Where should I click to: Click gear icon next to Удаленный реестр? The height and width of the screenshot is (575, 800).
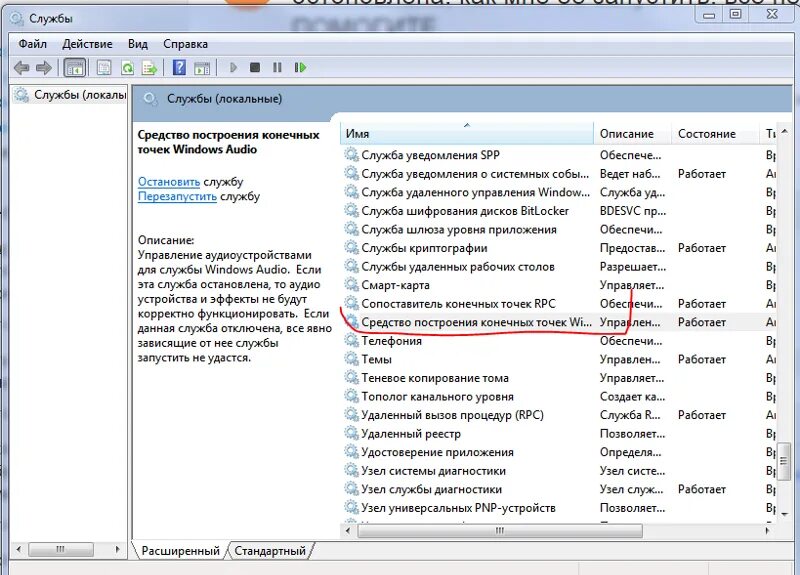tap(351, 434)
